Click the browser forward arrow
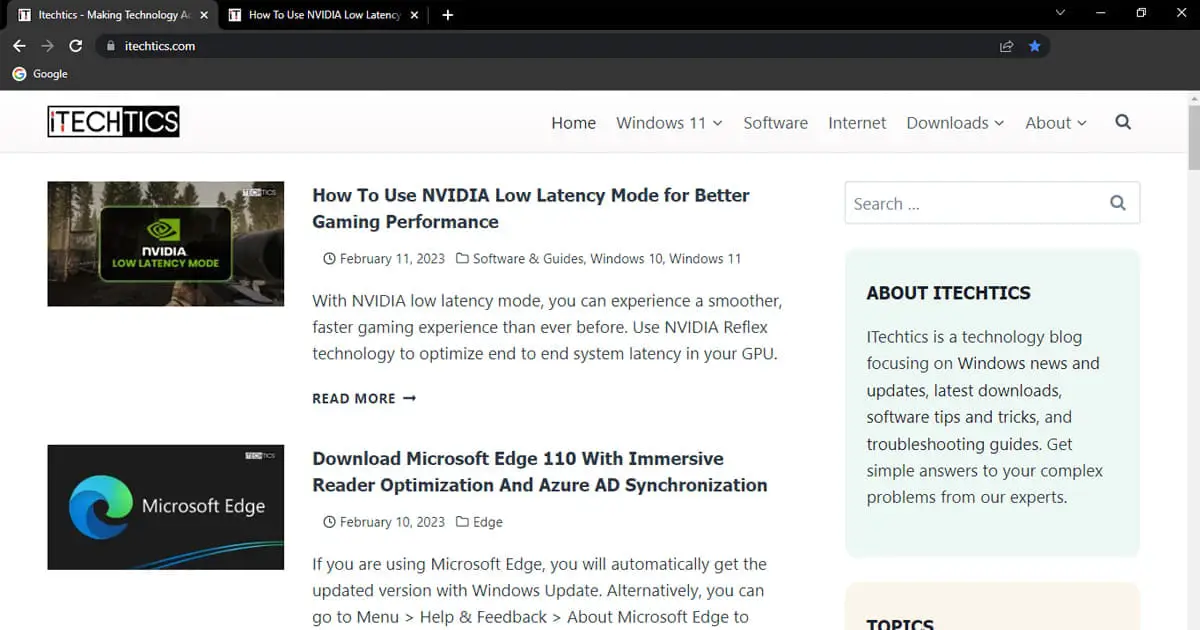This screenshot has width=1200, height=630. pos(47,46)
